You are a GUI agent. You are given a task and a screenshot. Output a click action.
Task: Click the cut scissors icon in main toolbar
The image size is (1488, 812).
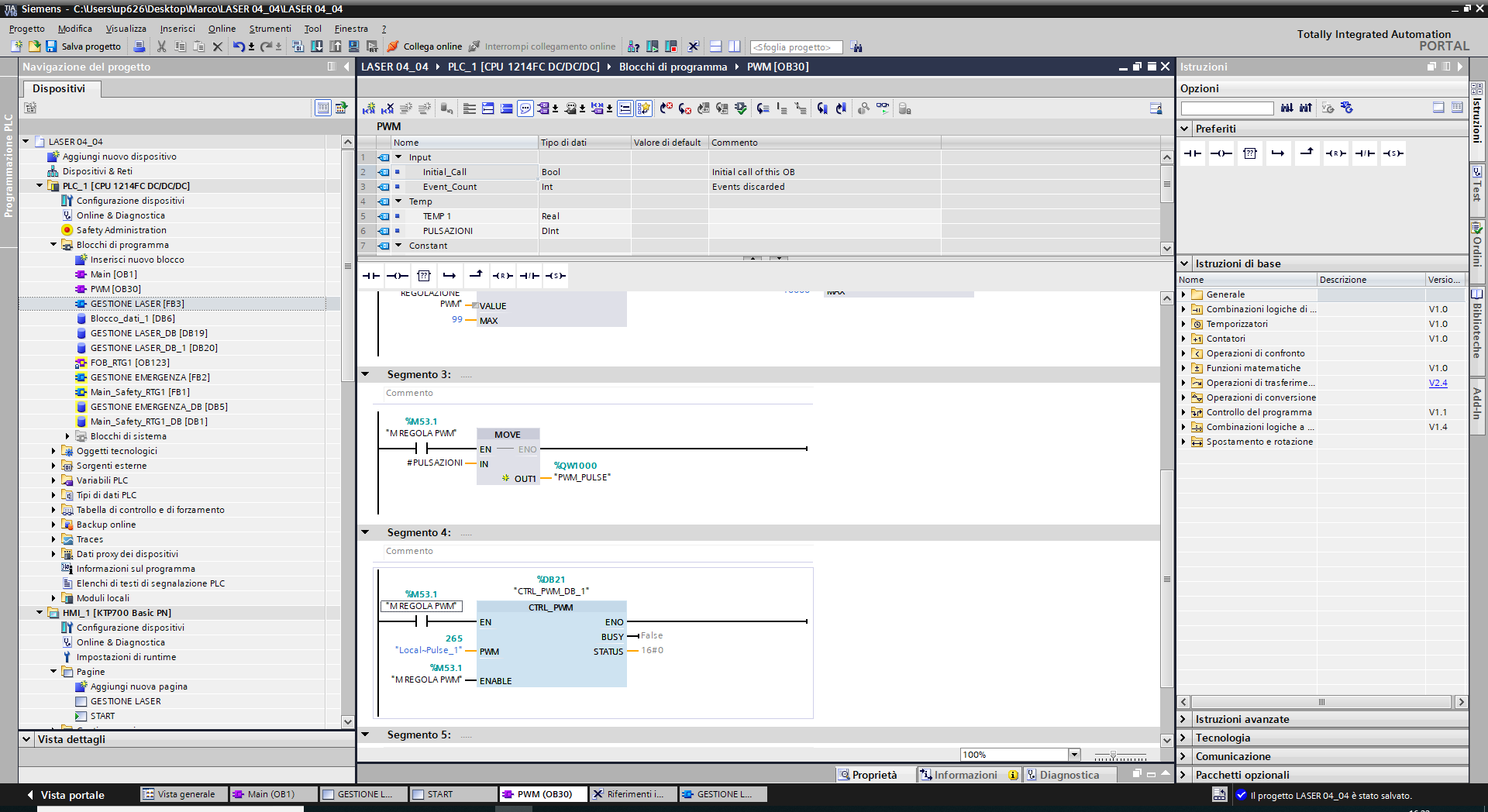click(x=161, y=46)
